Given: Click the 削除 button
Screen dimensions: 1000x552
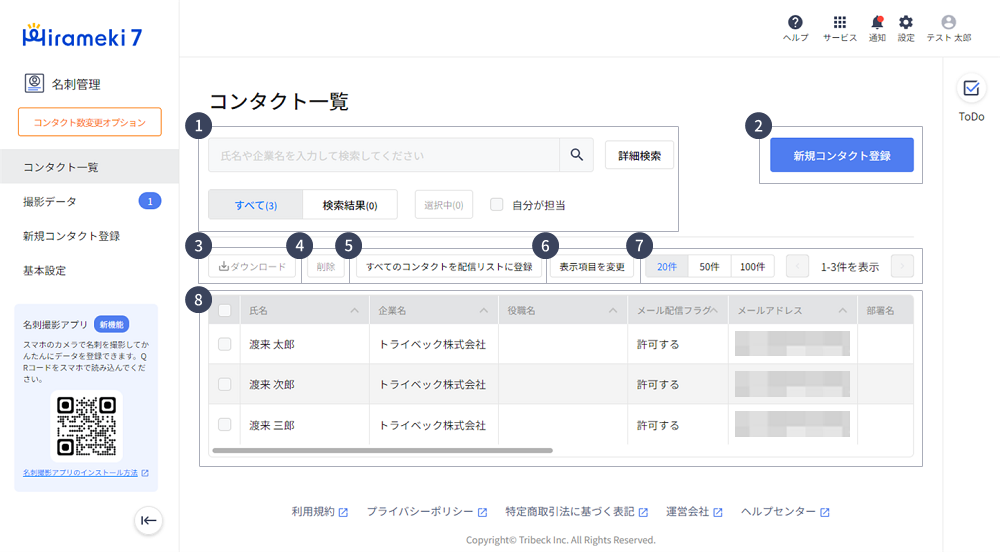Looking at the screenshot, I should pos(325,266).
